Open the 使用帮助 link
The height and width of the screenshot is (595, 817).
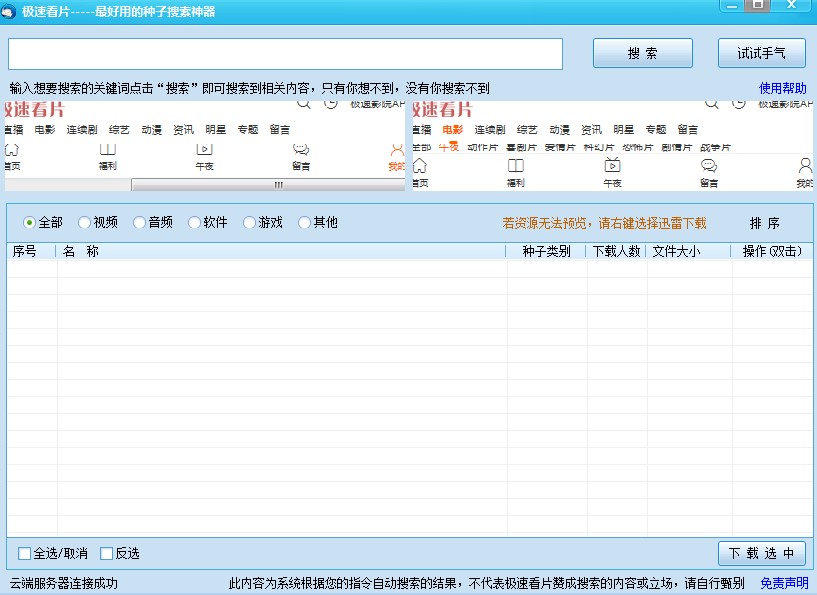(x=782, y=88)
